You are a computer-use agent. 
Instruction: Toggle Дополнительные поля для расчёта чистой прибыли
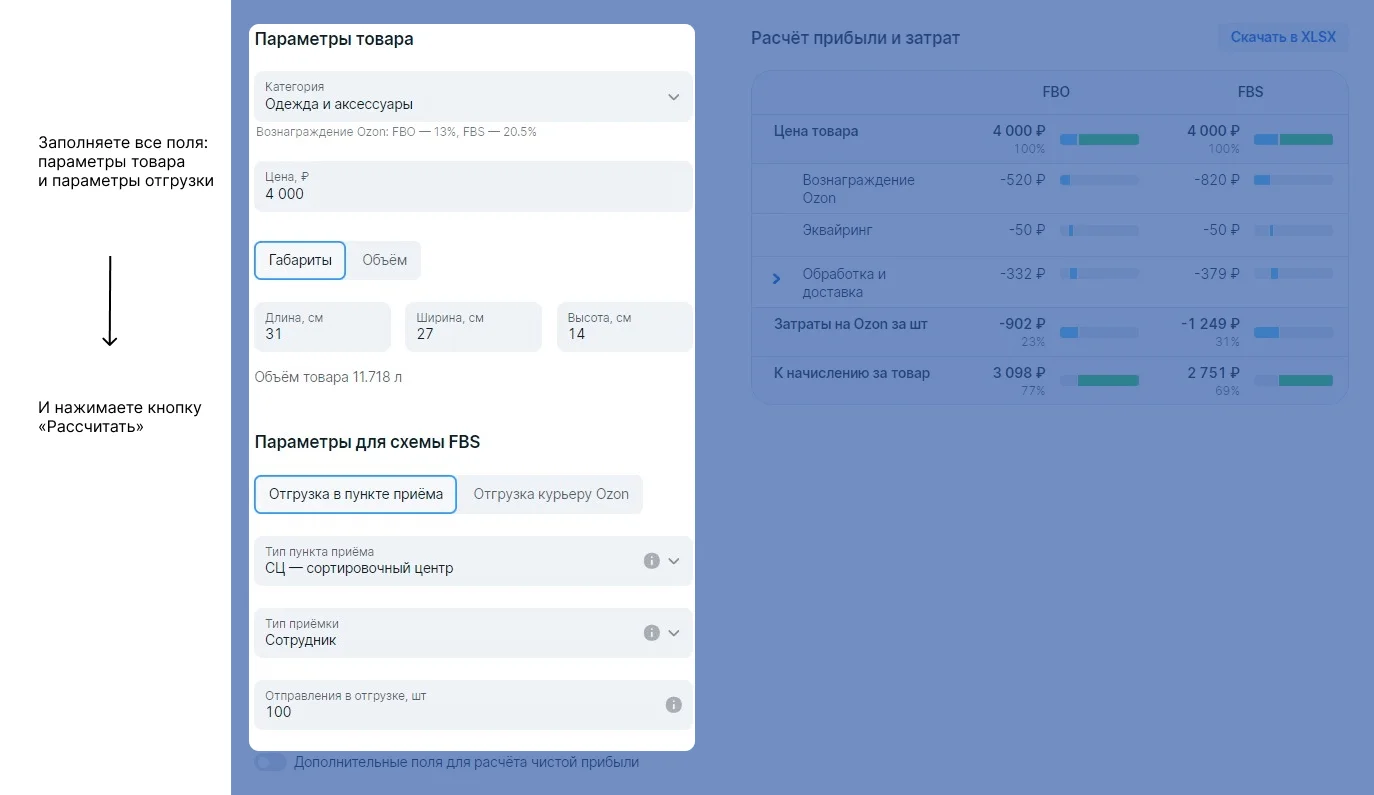click(270, 762)
